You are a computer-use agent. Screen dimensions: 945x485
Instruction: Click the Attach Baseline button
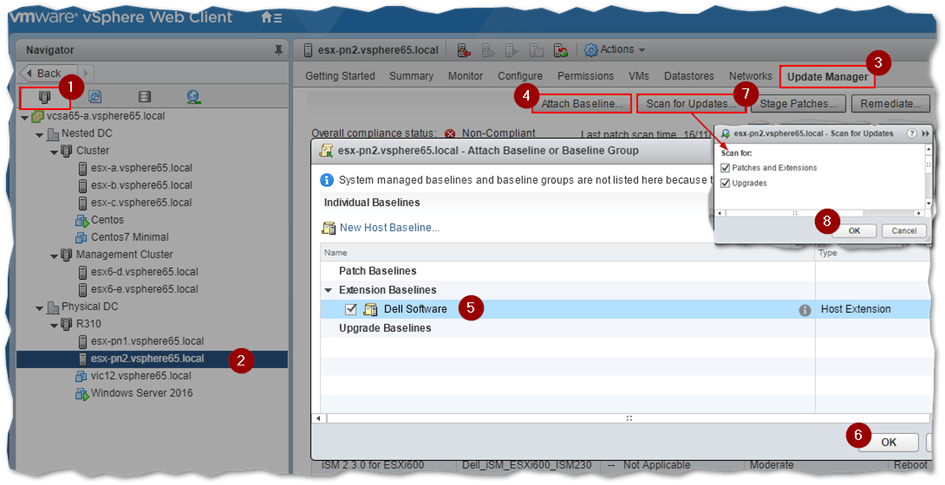point(582,104)
